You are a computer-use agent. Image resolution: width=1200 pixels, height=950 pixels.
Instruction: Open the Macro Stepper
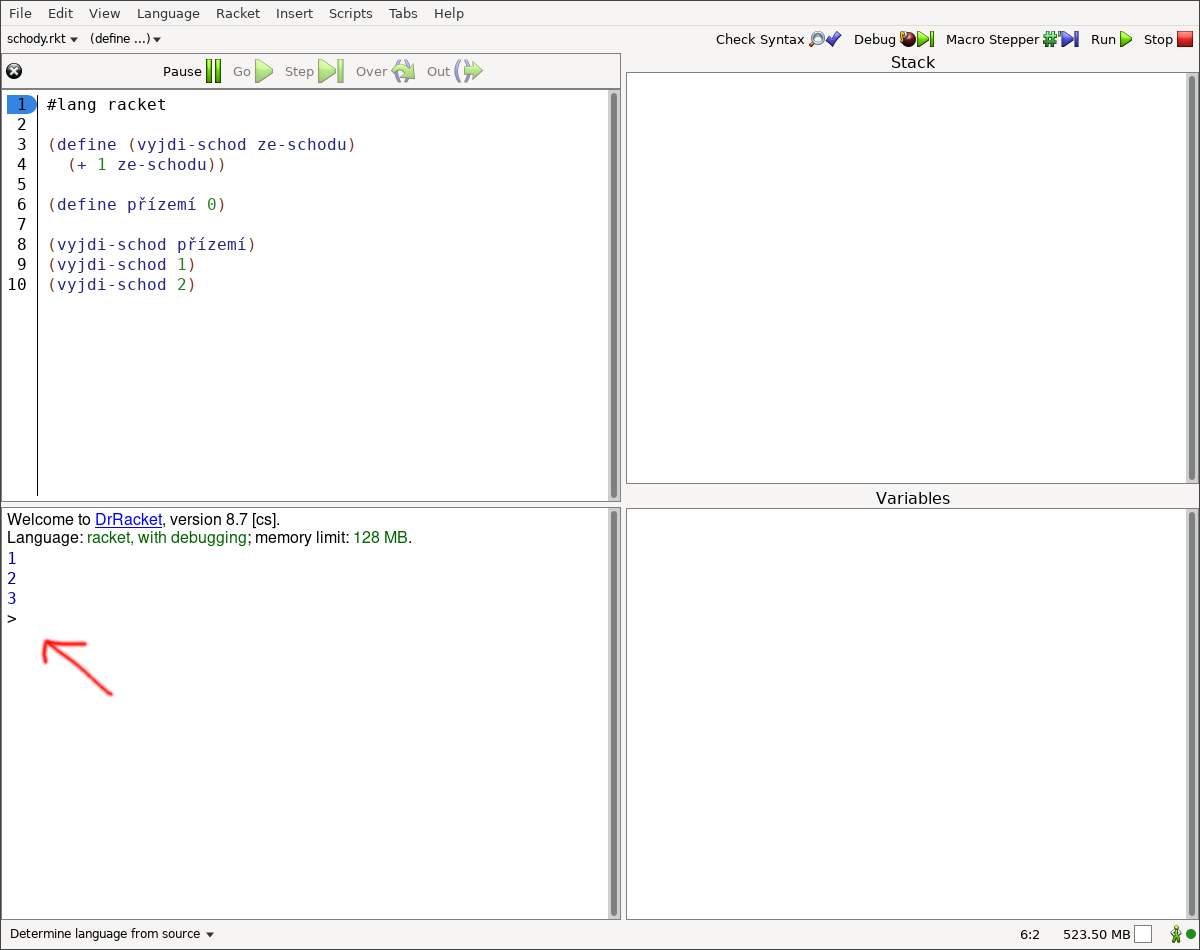point(1012,40)
